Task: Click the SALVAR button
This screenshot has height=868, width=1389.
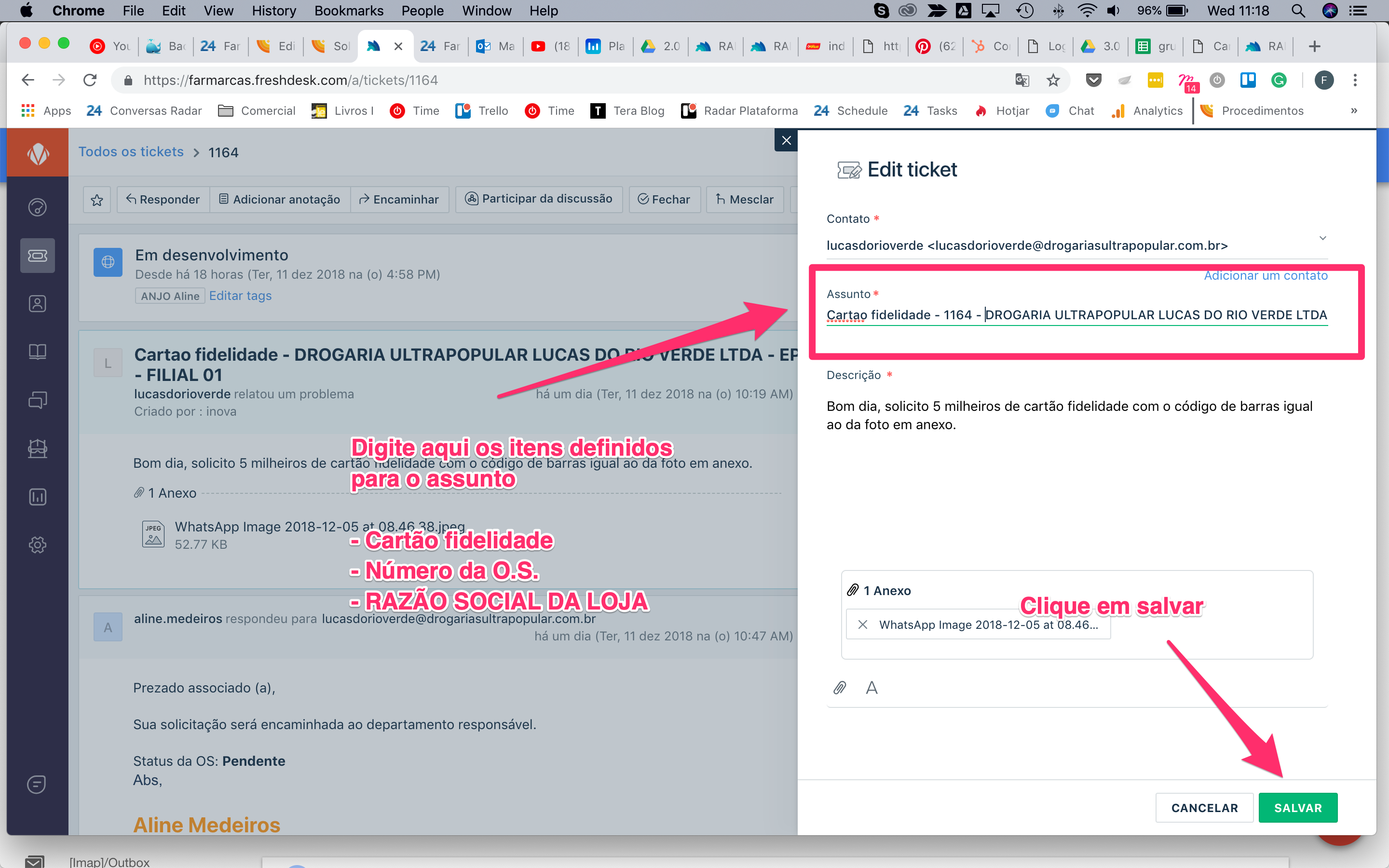Action: (1298, 808)
